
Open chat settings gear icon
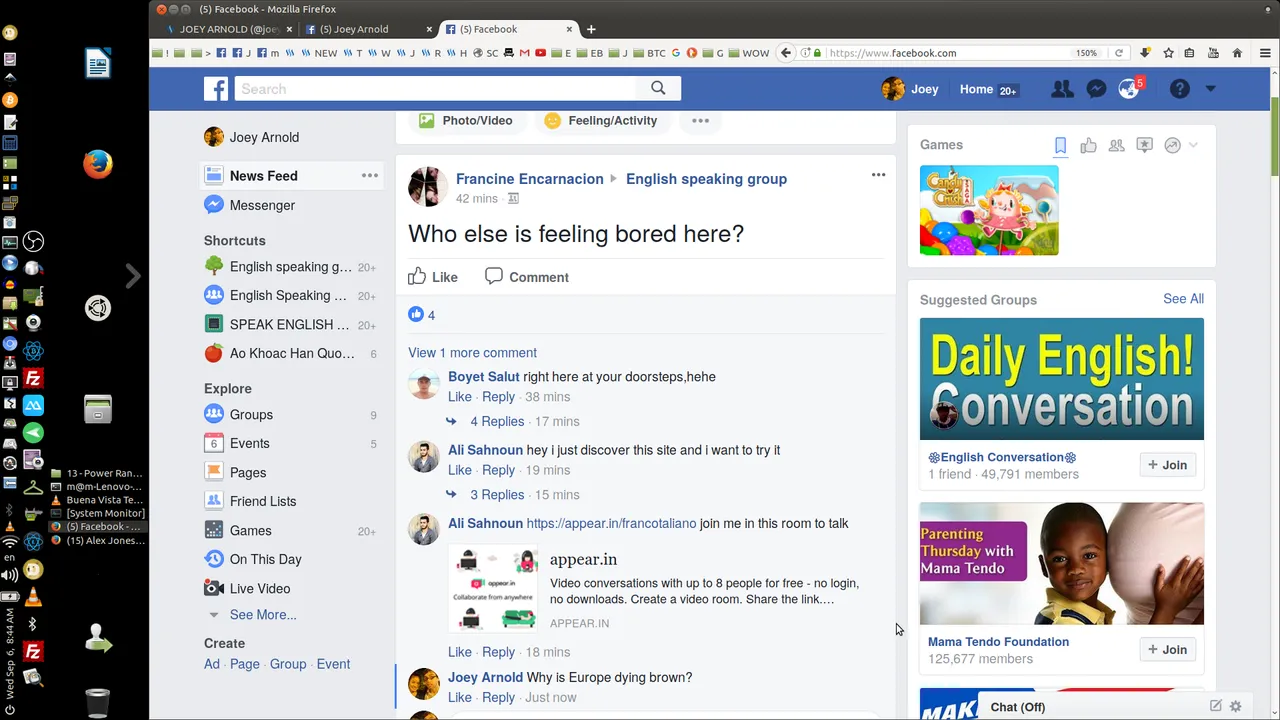(1236, 706)
